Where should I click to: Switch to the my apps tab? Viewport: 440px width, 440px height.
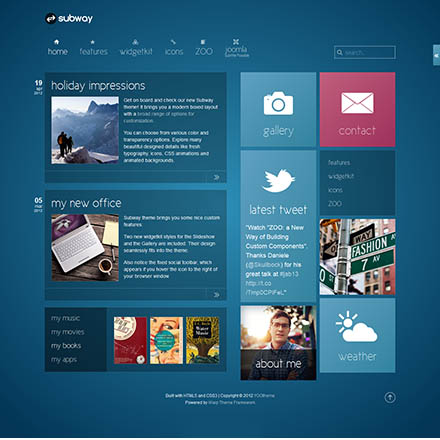coord(64,360)
